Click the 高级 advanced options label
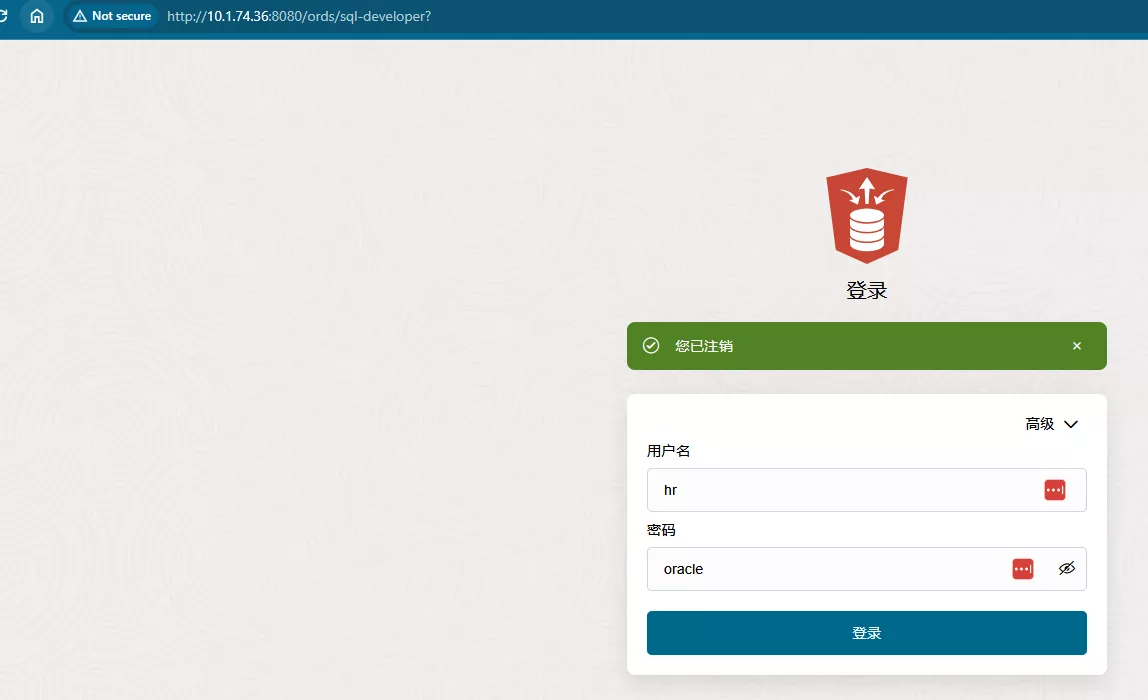 point(1040,424)
